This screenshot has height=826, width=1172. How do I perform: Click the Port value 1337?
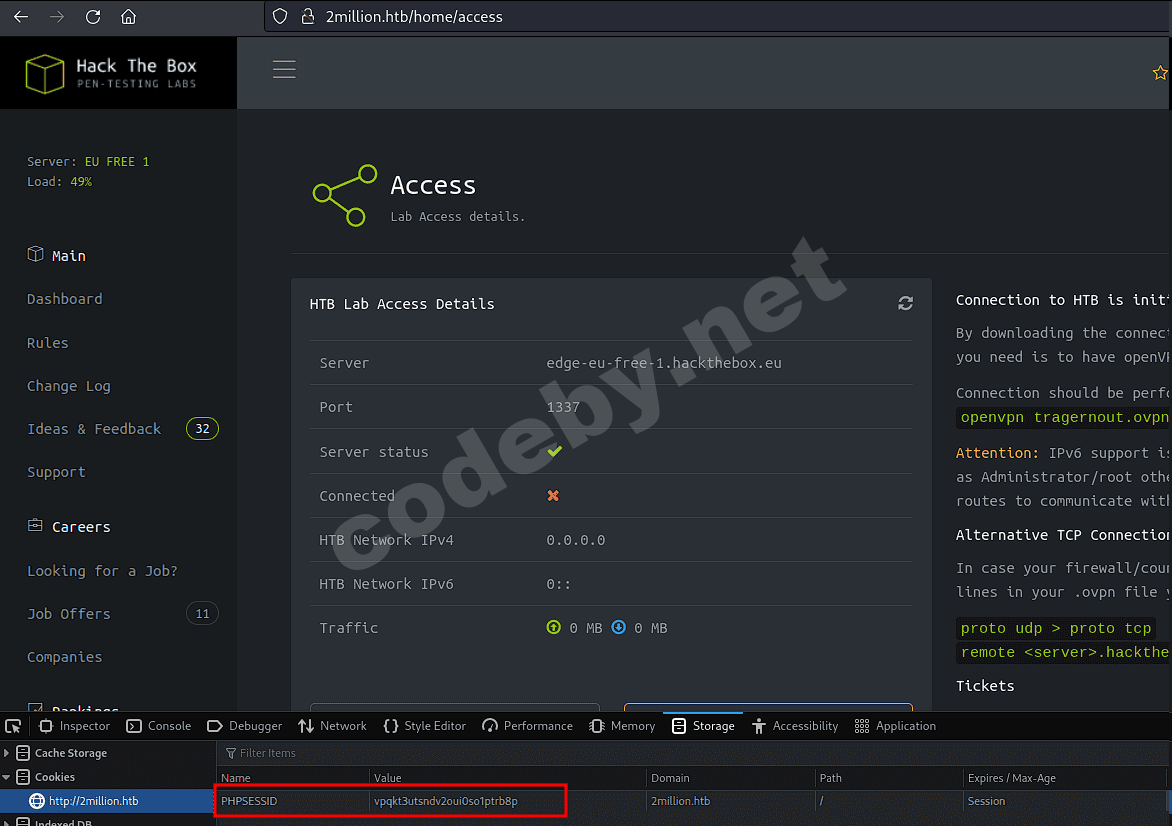[563, 407]
